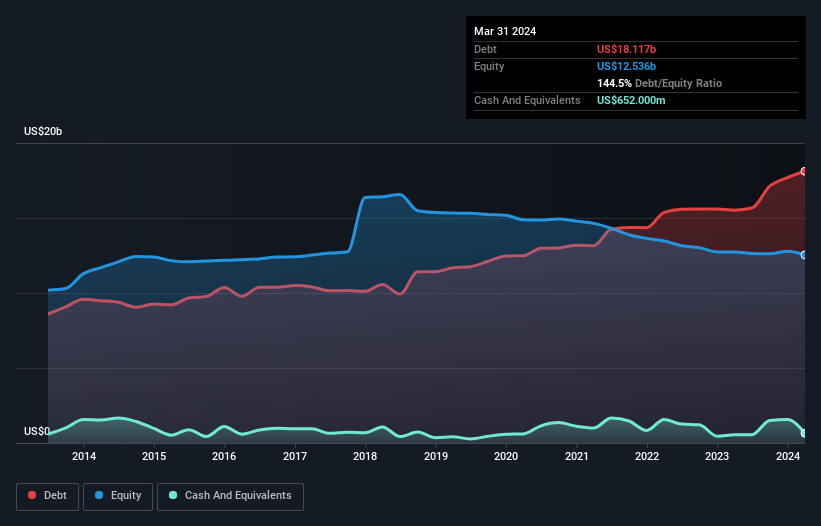The height and width of the screenshot is (526, 821).
Task: Click the 2018 x-axis label
Action: pyautogui.click(x=365, y=456)
